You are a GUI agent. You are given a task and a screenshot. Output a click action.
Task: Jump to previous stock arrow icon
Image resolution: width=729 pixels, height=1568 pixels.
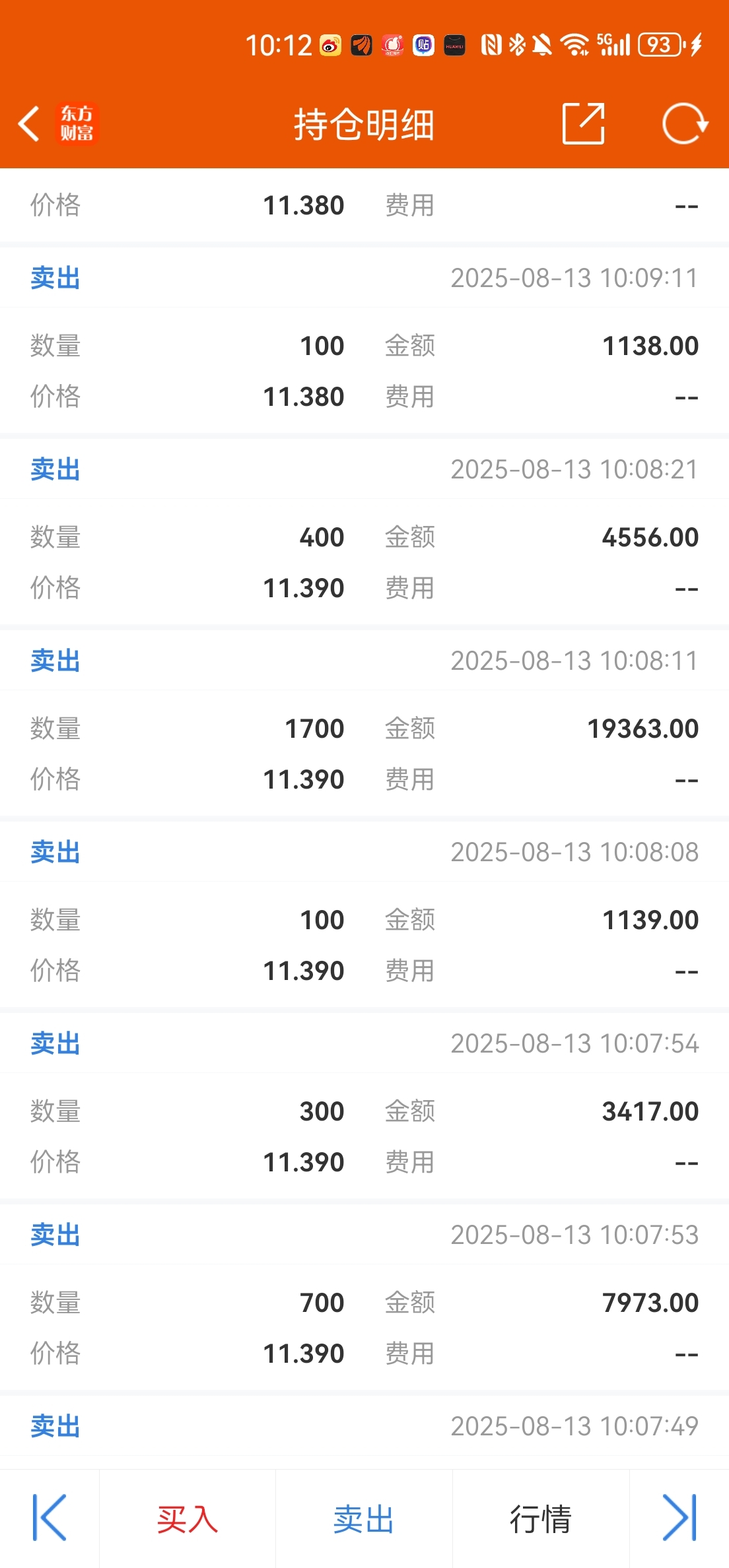point(50,1518)
